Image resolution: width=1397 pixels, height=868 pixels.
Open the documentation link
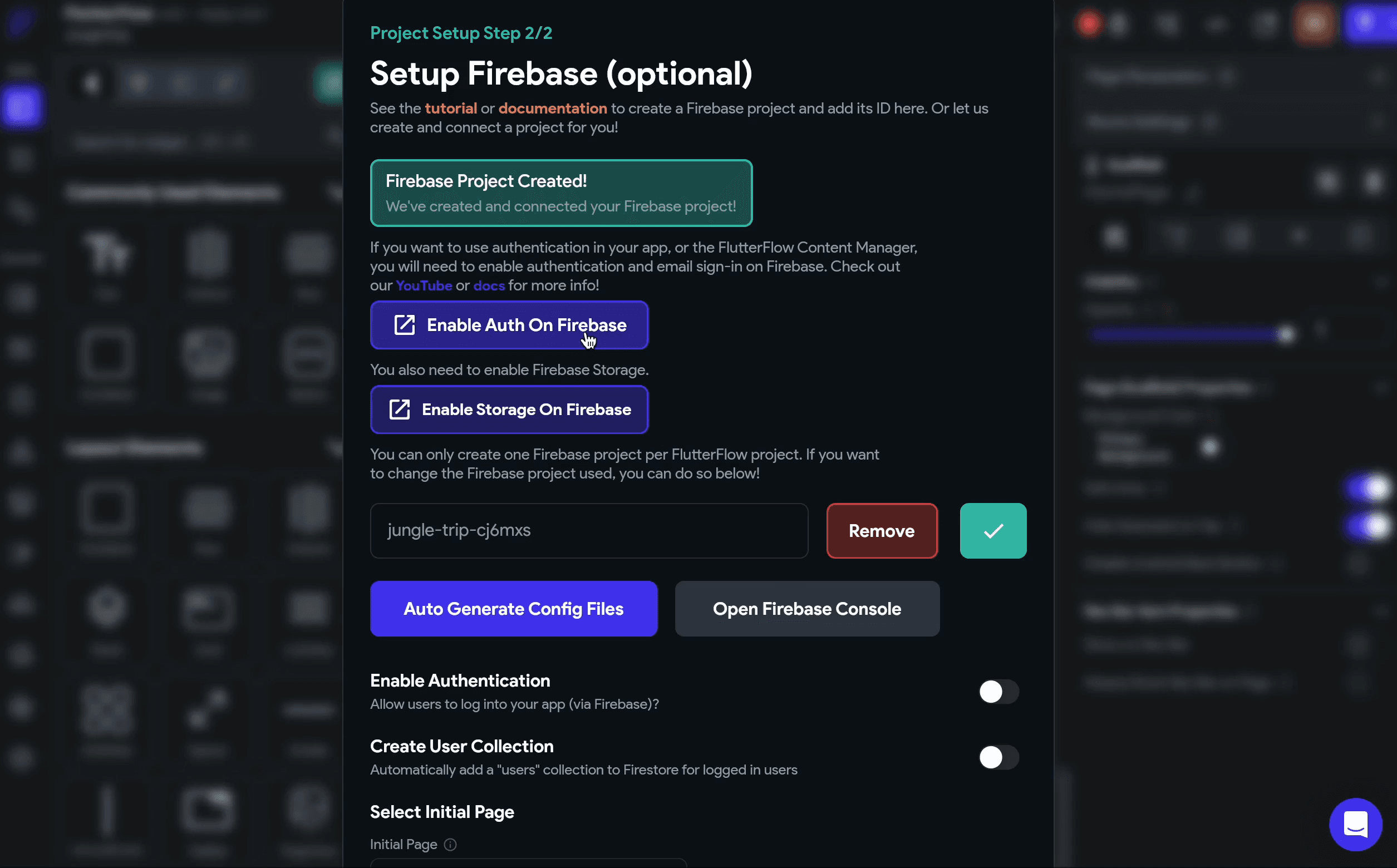pos(552,108)
